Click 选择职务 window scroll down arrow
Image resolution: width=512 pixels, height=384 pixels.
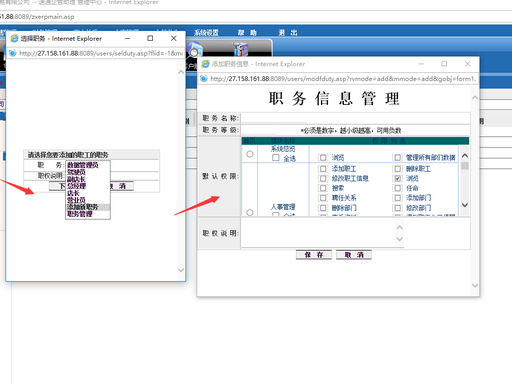click(x=181, y=270)
